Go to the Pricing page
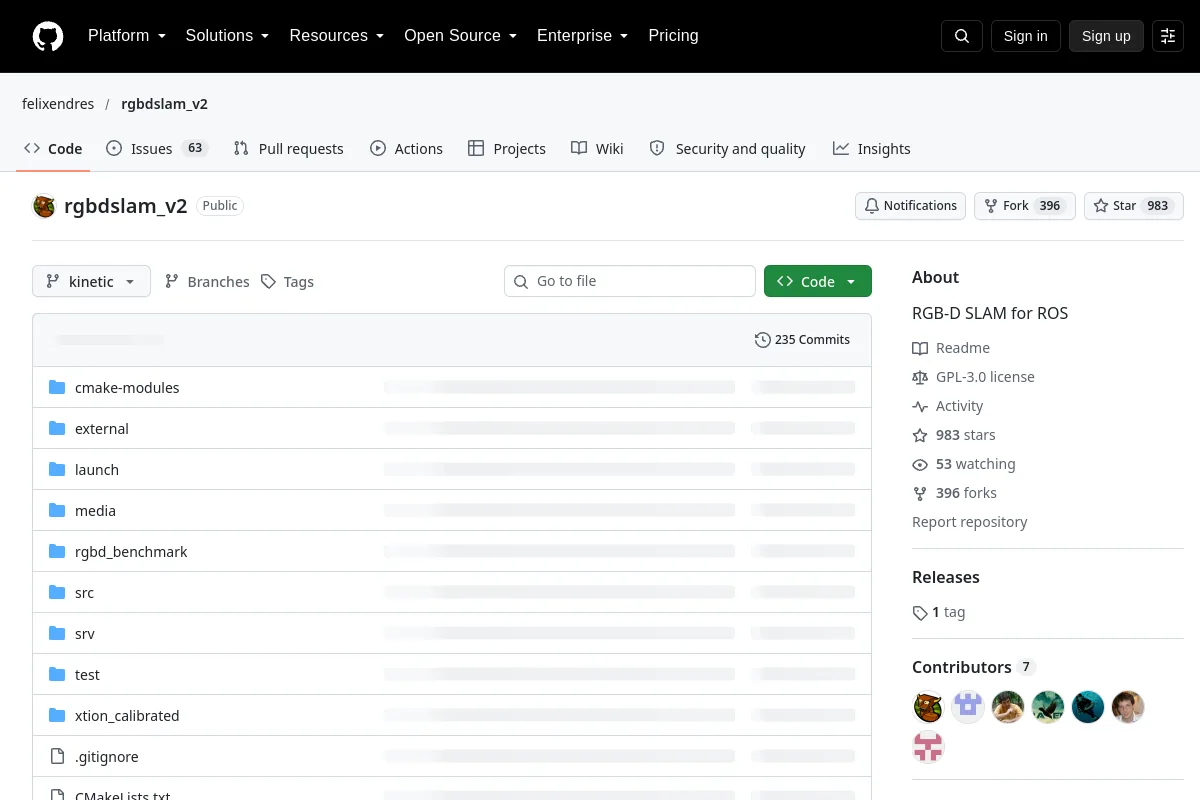Viewport: 1200px width, 800px height. 673,36
